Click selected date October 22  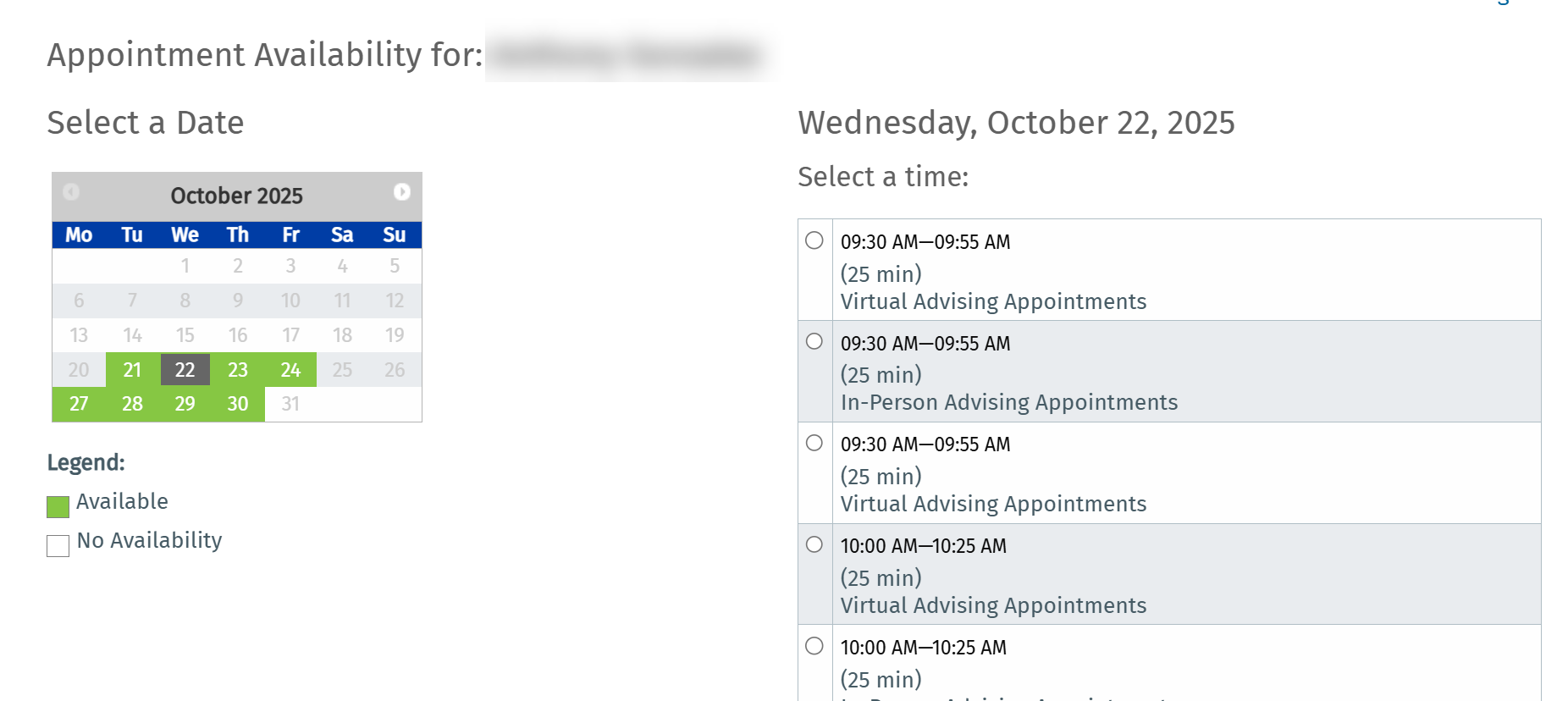click(x=185, y=370)
